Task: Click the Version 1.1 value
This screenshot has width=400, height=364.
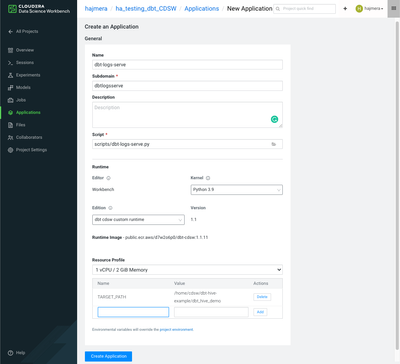Action: tap(194, 220)
